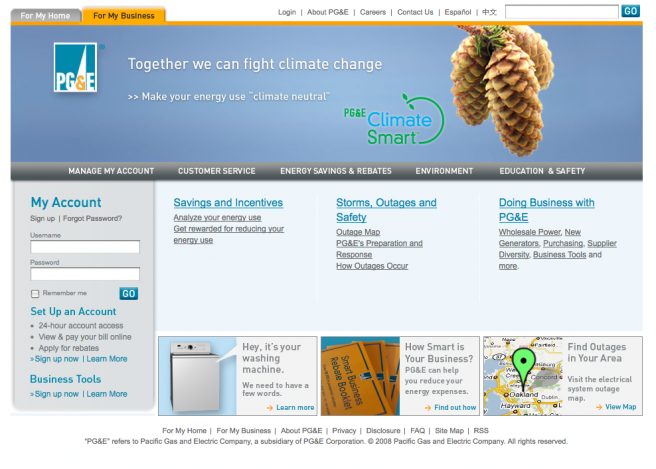Viewport: 656px width, 469px height.
Task: Focus the Username field
Action: click(85, 247)
